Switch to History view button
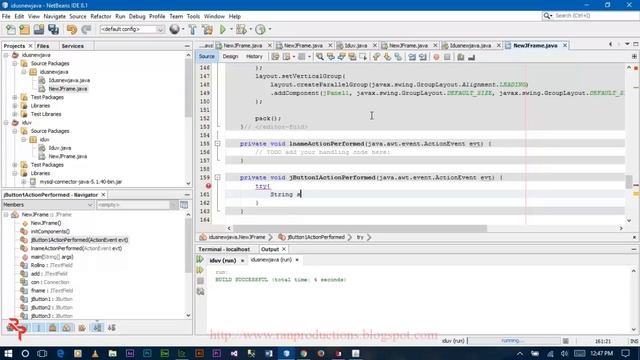 [x=254, y=57]
